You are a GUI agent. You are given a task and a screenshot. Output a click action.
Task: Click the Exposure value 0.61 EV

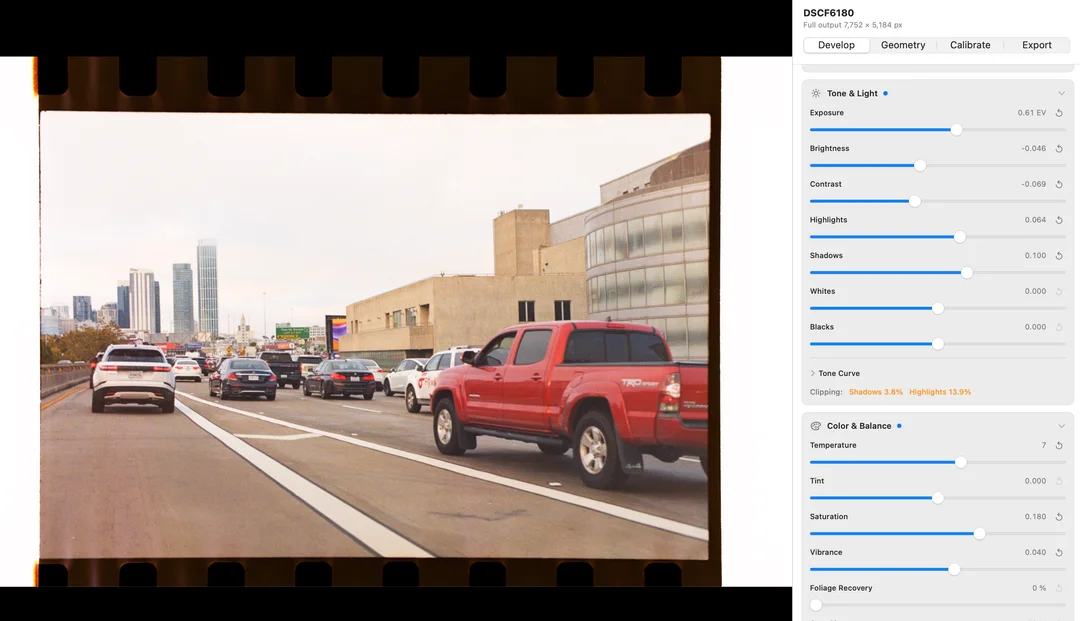click(x=1031, y=113)
